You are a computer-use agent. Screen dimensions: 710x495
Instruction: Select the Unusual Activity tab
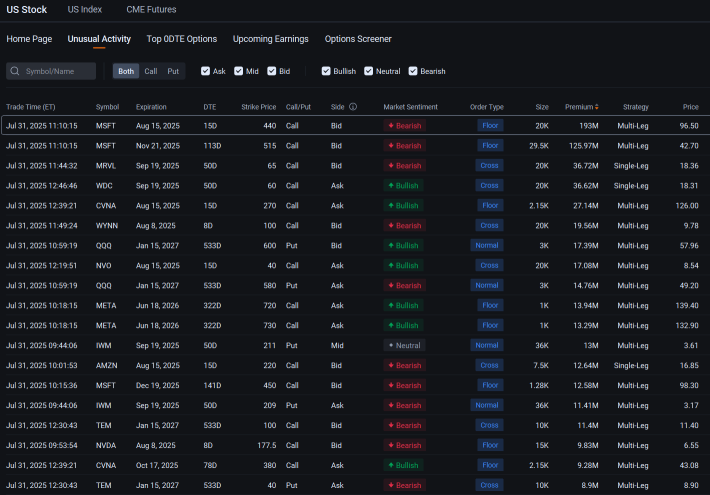(x=99, y=39)
